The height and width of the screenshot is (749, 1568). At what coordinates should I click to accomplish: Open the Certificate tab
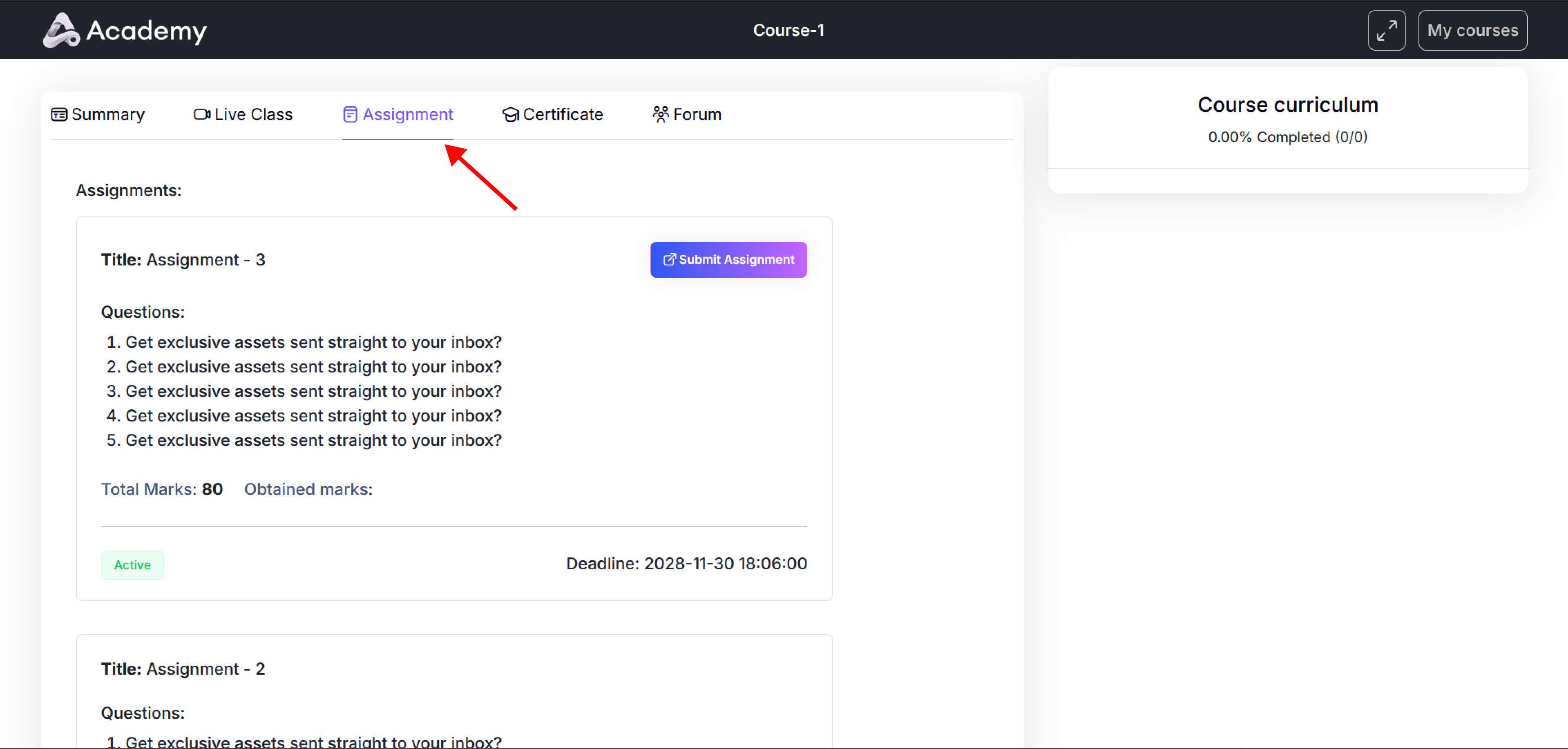pyautogui.click(x=563, y=114)
